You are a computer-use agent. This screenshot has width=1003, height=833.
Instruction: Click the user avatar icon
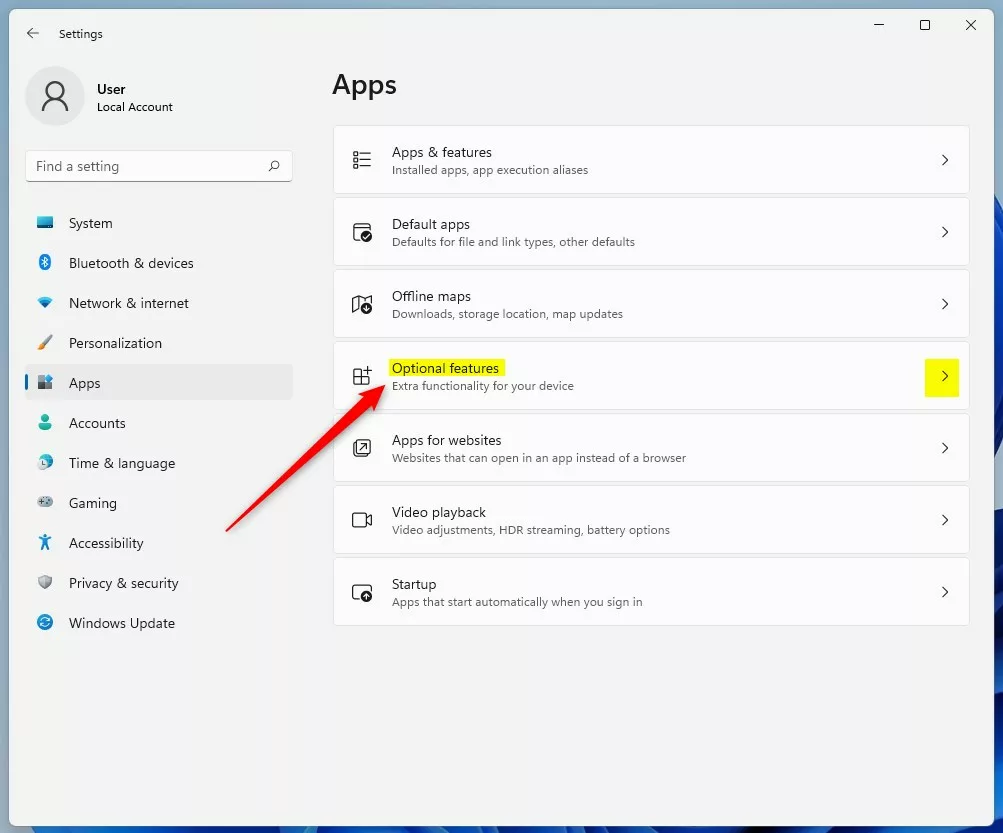click(x=55, y=96)
